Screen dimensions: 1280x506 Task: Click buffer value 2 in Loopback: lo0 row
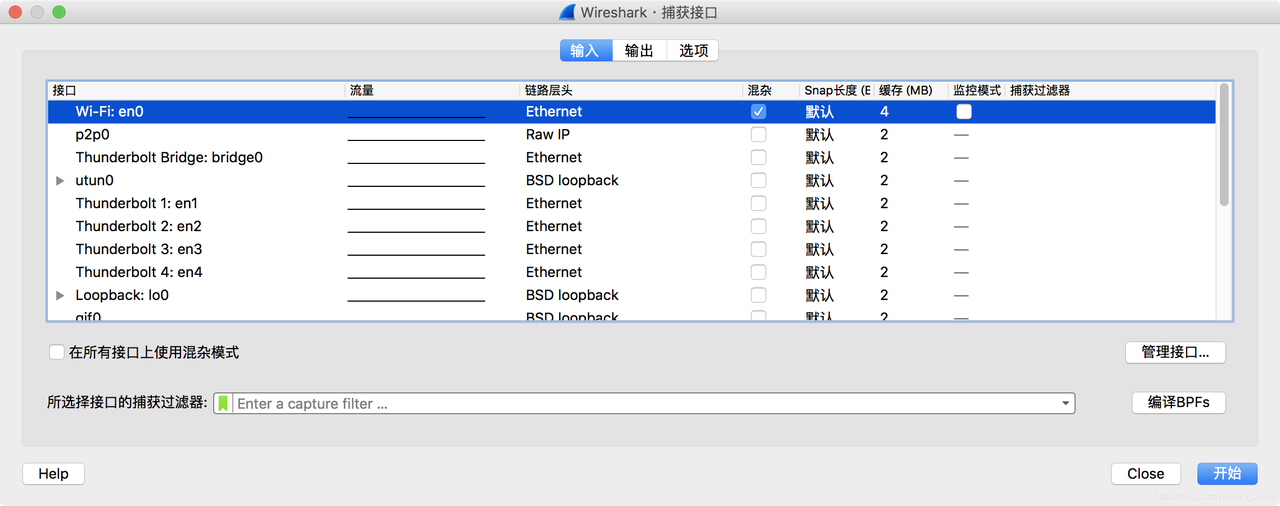coord(884,296)
